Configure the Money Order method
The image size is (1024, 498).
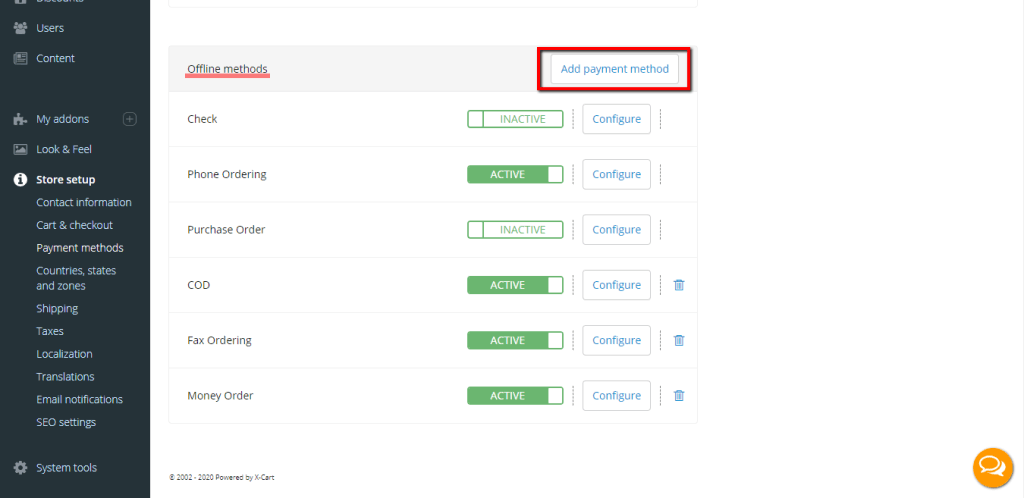(x=616, y=396)
